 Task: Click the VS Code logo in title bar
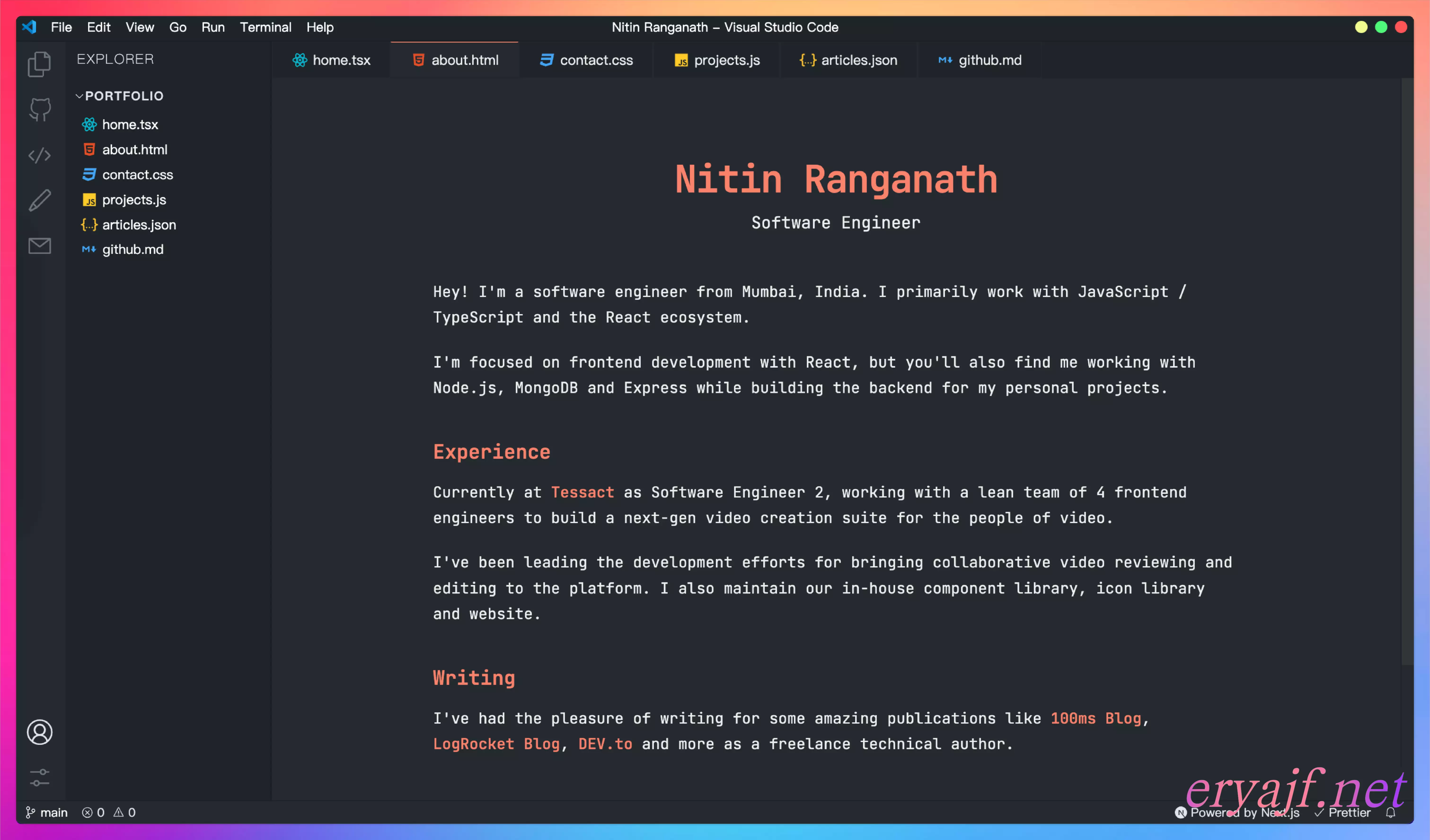pos(29,27)
